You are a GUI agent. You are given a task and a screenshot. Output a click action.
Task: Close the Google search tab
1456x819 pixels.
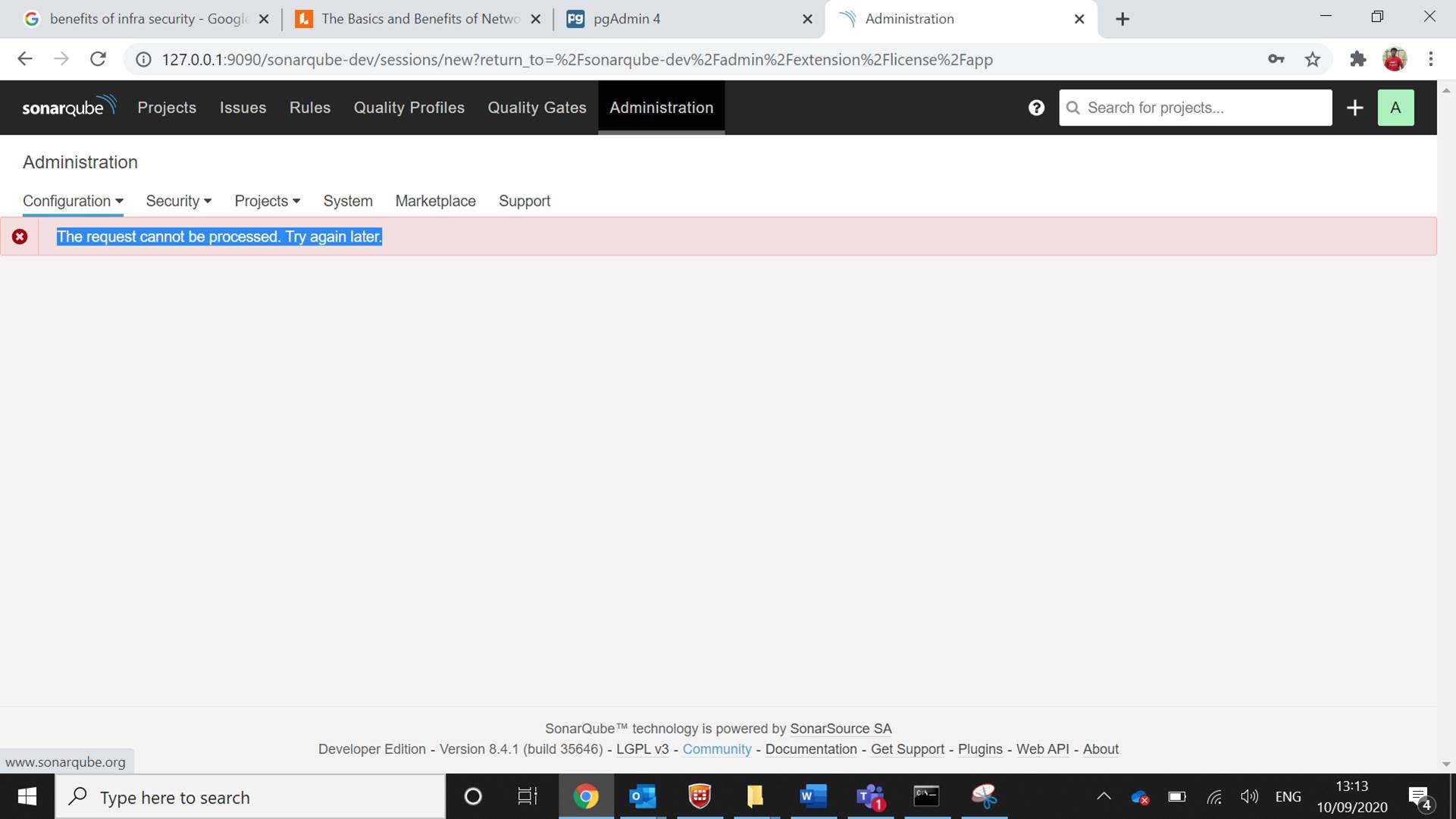pos(264,19)
